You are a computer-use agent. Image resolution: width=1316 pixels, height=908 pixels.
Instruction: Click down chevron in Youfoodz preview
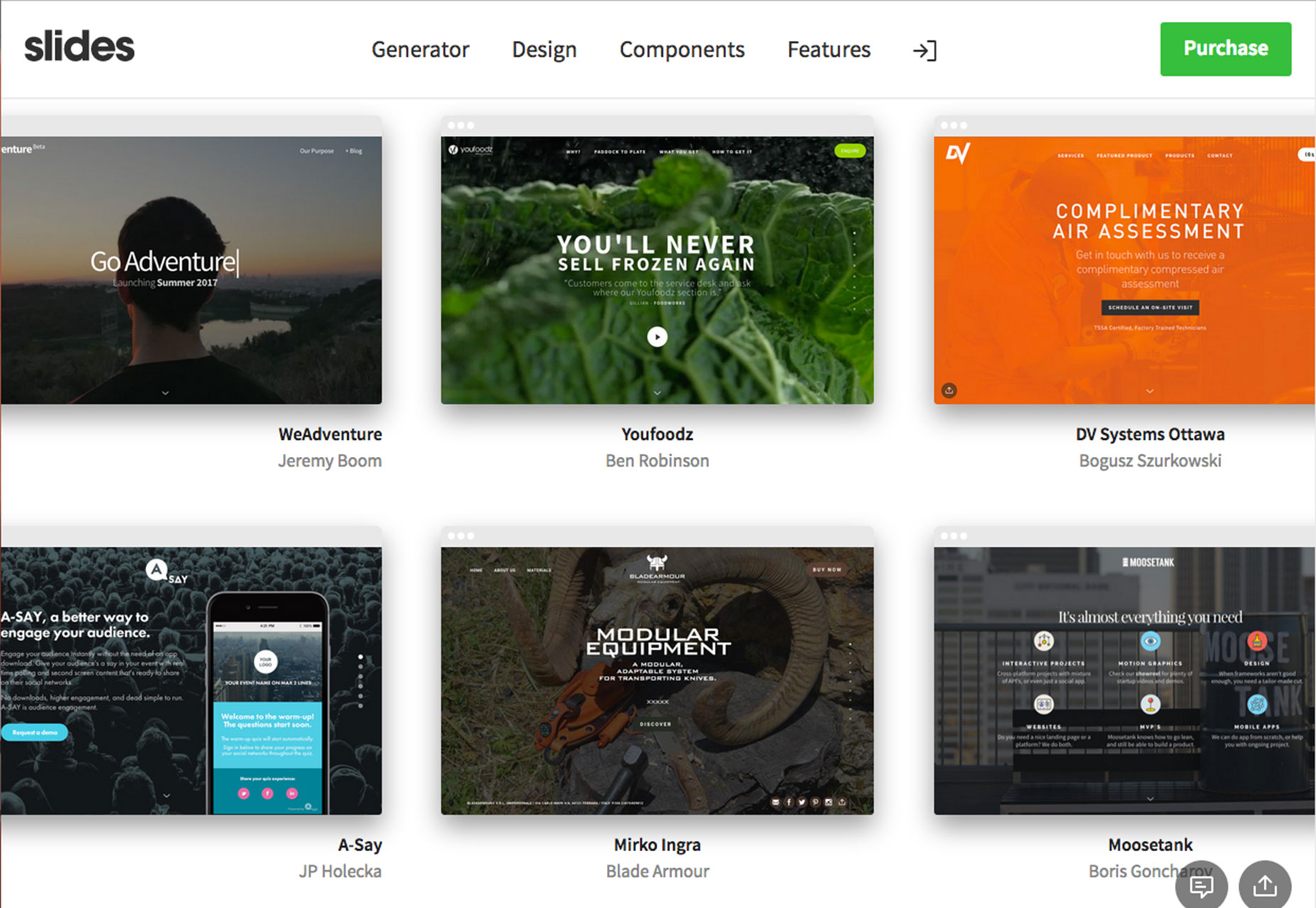click(x=657, y=392)
